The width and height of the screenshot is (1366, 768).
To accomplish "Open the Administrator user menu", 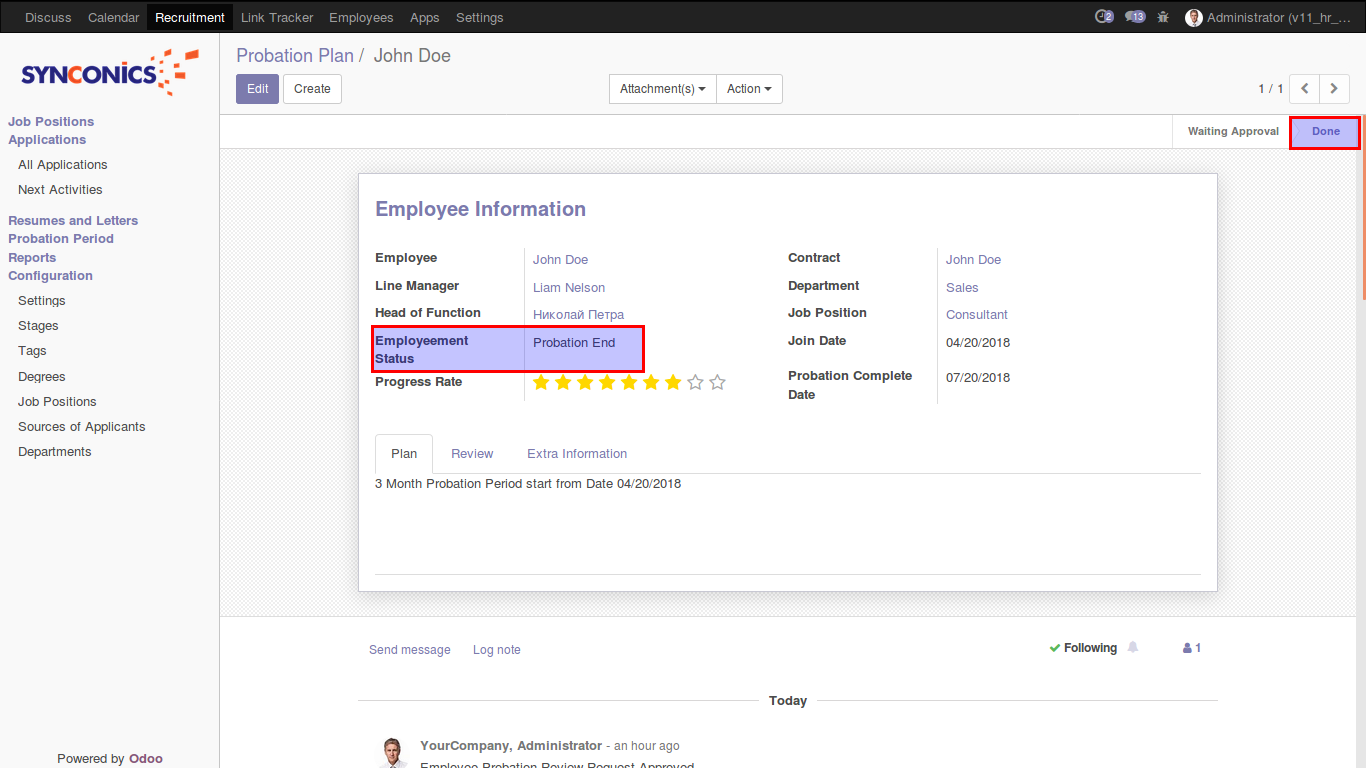I will (1267, 17).
